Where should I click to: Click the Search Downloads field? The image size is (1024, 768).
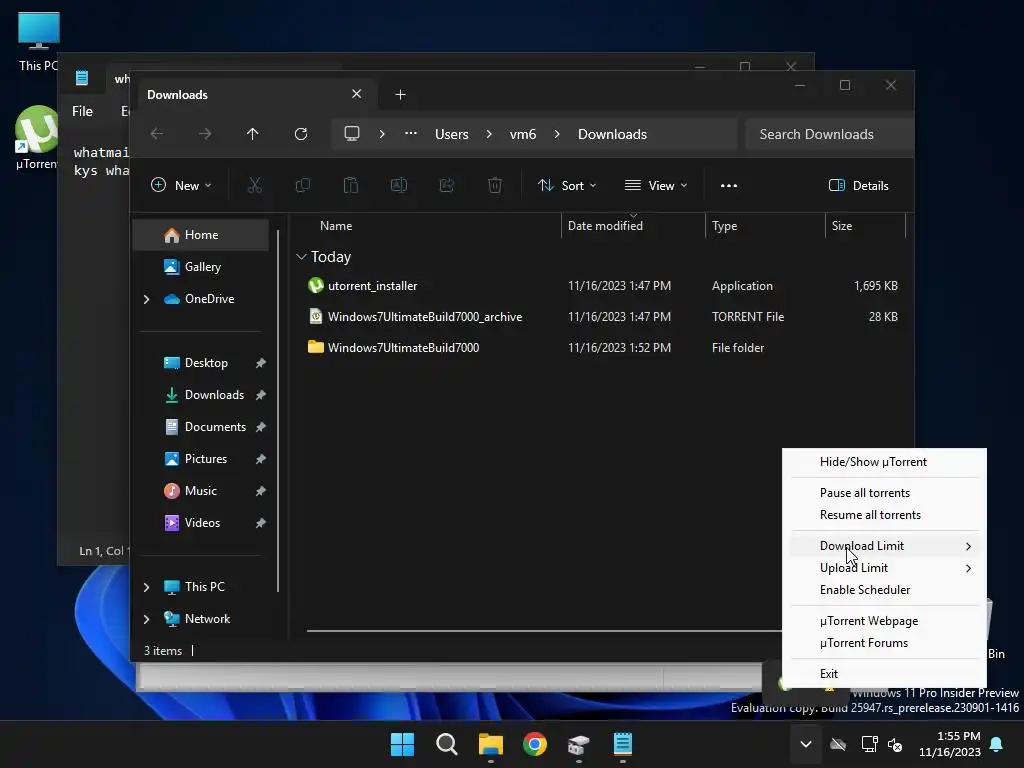point(829,134)
